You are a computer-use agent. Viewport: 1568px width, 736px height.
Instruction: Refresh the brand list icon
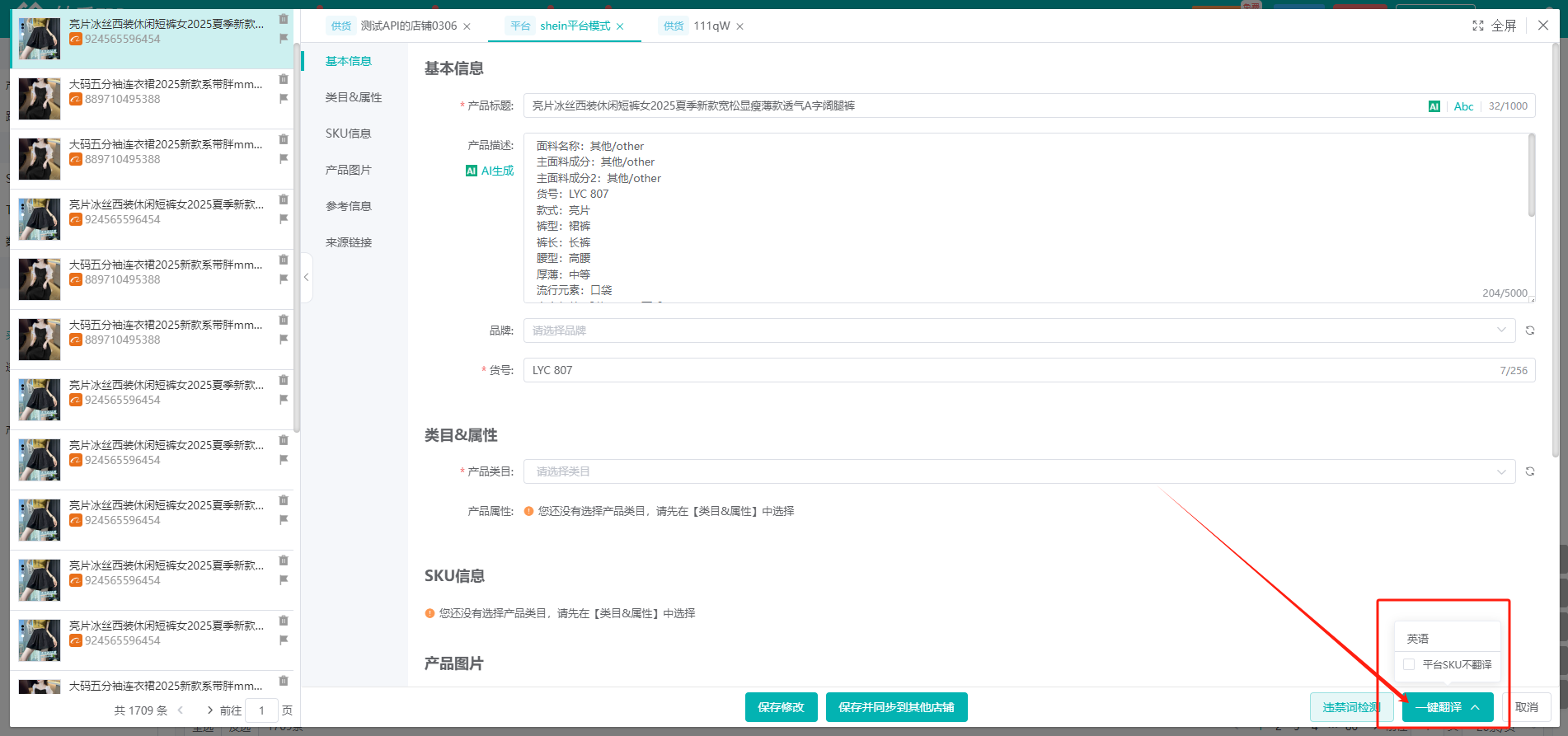click(1530, 330)
